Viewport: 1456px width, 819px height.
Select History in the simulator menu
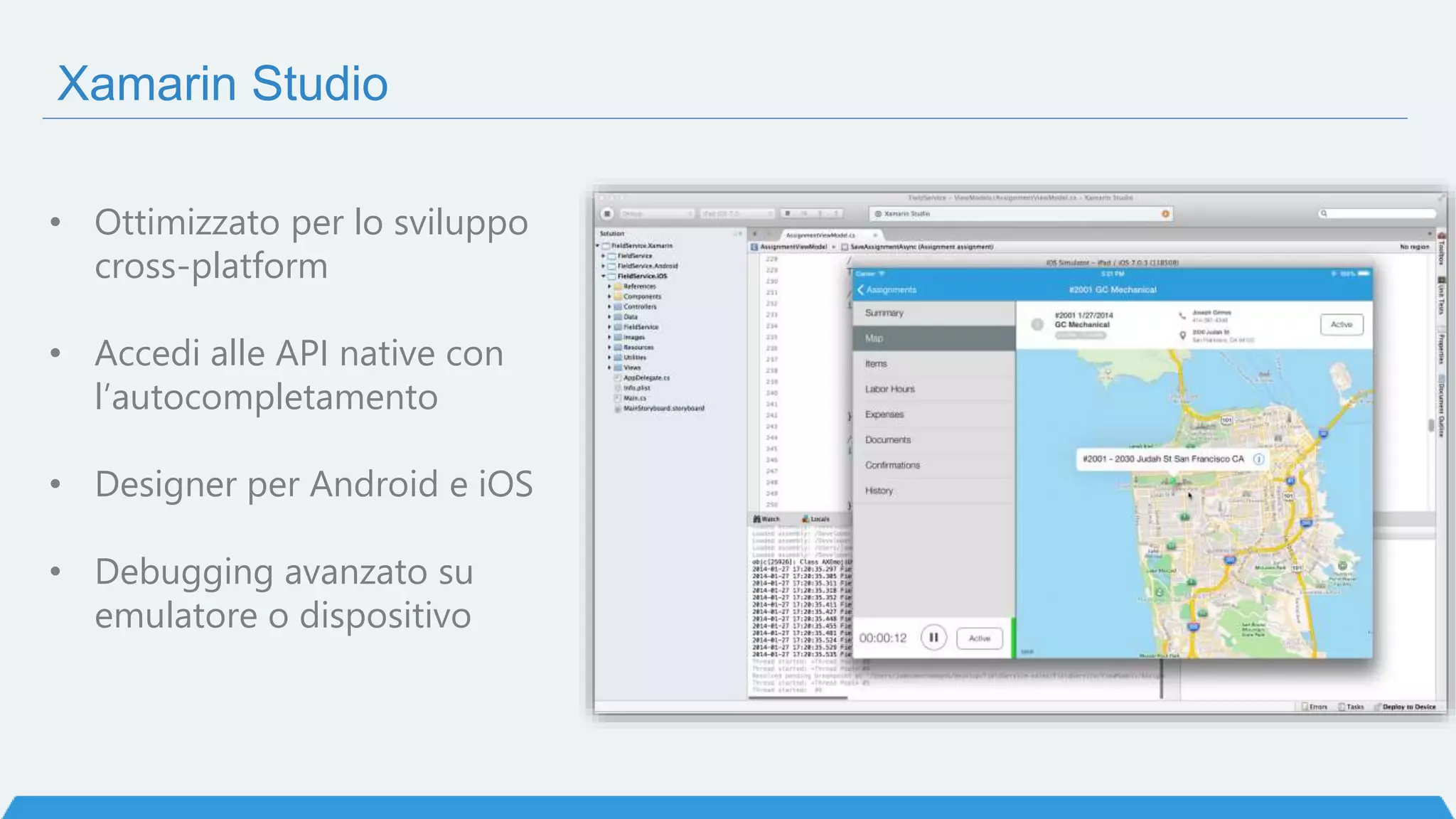(x=933, y=491)
